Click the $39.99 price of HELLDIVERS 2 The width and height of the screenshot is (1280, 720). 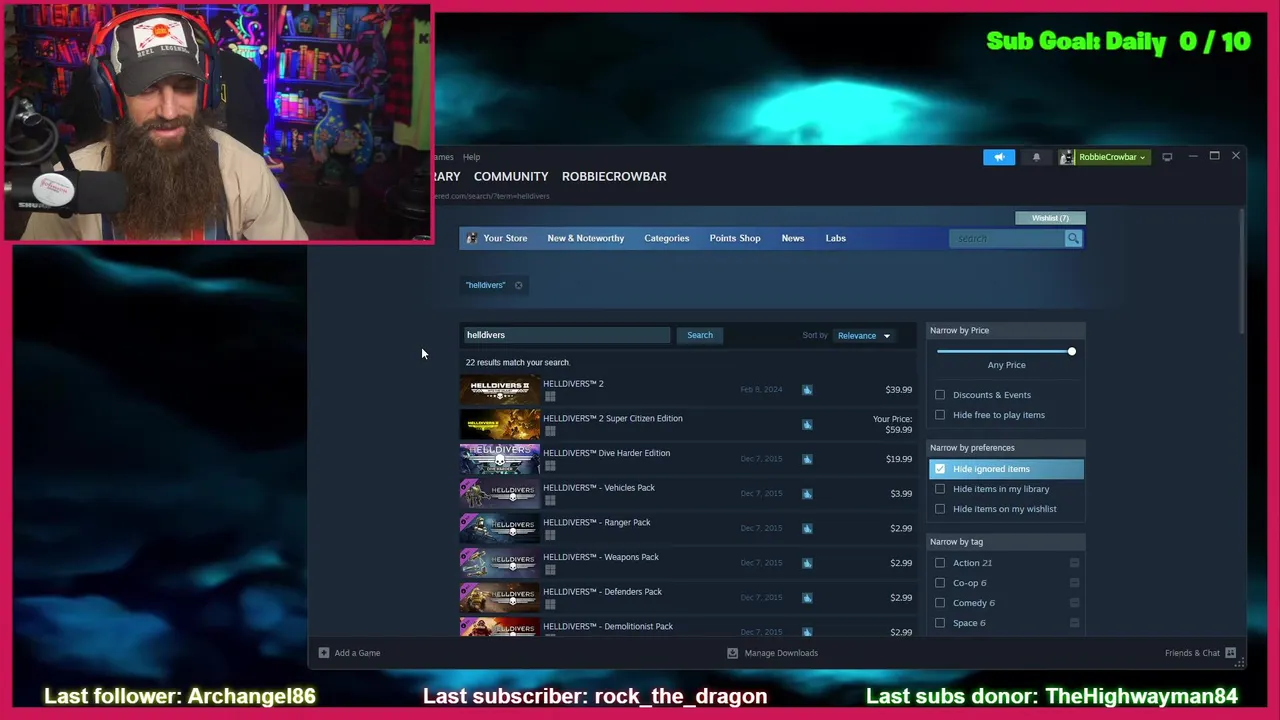(x=899, y=390)
